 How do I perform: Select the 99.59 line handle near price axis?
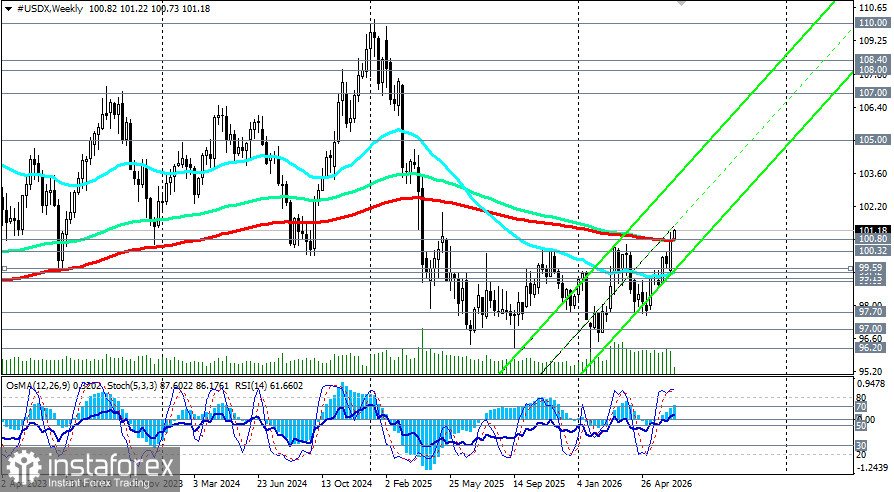(851, 268)
